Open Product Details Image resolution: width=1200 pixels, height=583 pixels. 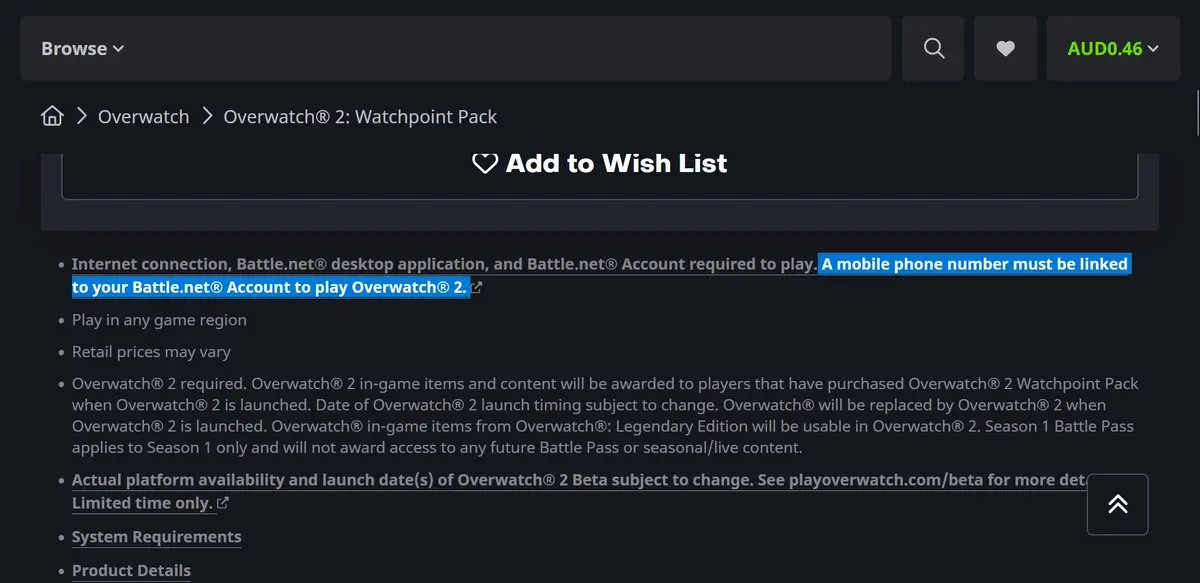[131, 571]
